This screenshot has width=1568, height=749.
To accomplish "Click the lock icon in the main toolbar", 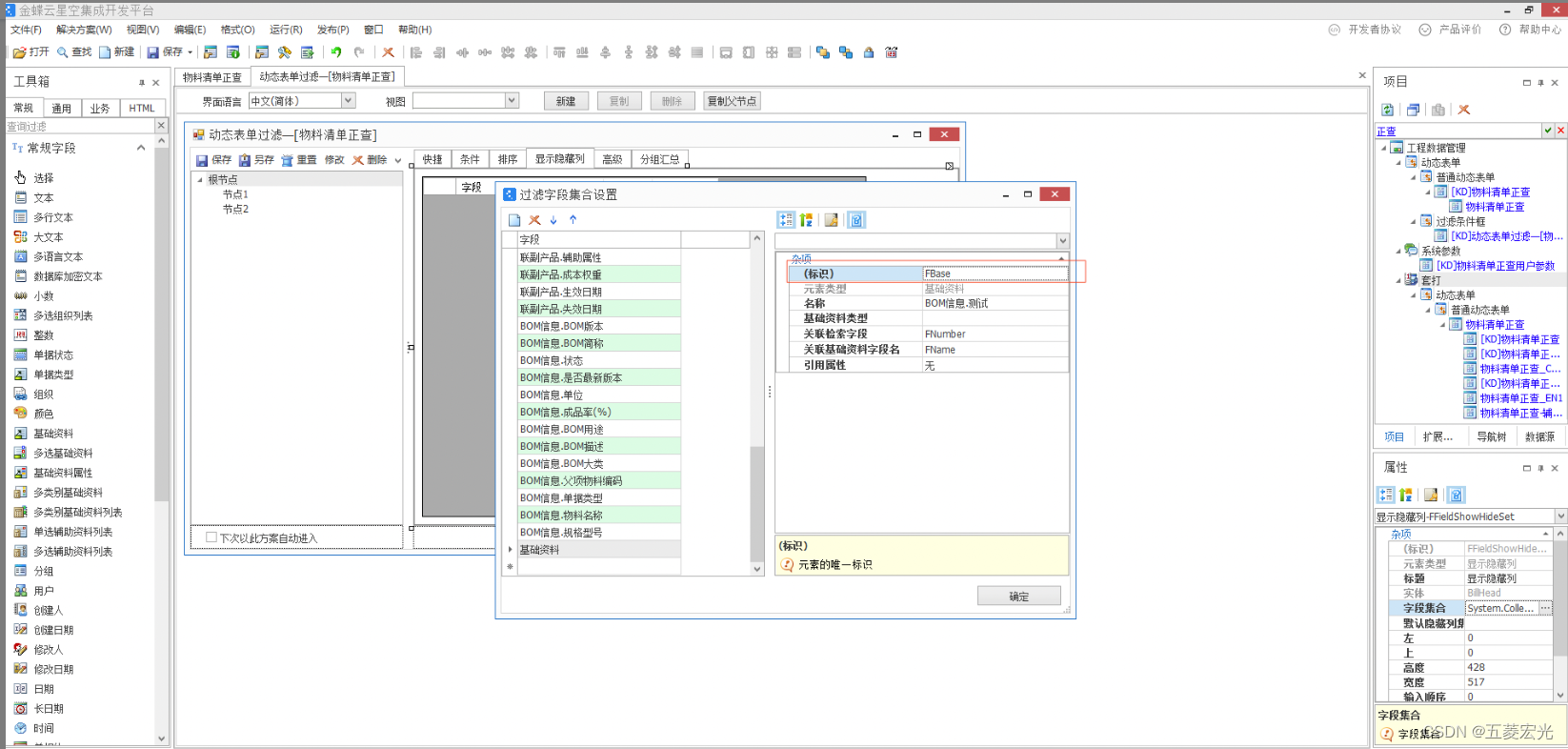I will (x=869, y=52).
